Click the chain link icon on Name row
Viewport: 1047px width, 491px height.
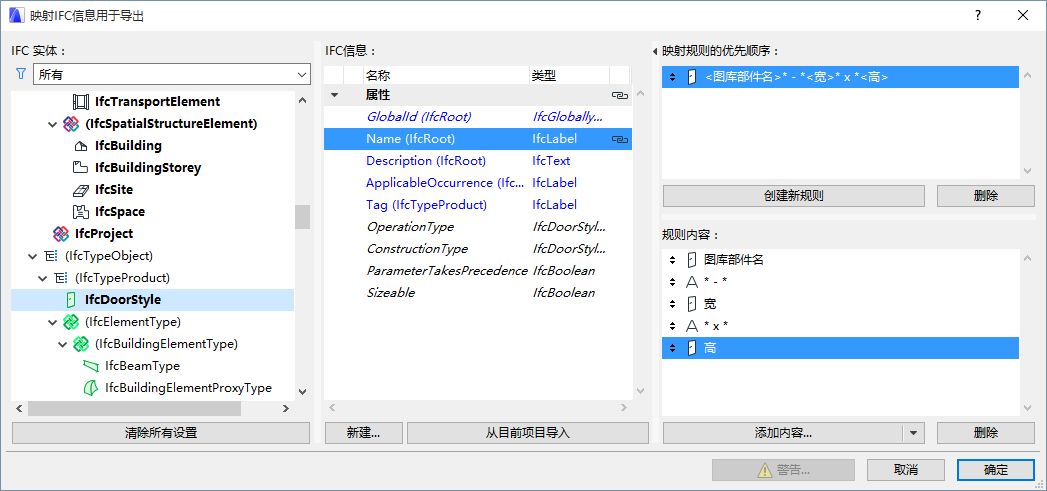point(620,140)
